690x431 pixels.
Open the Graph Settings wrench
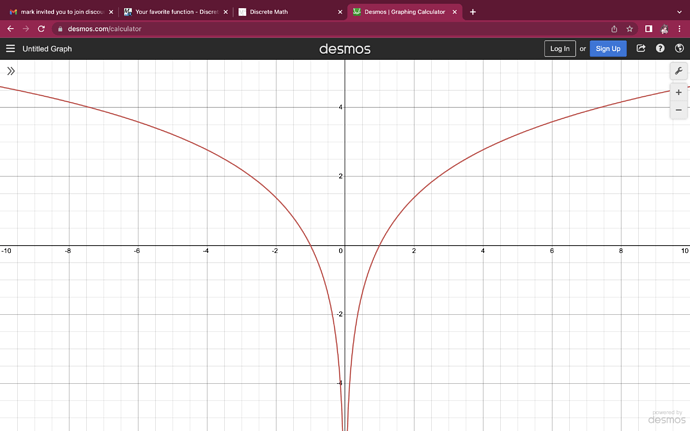click(x=678, y=71)
